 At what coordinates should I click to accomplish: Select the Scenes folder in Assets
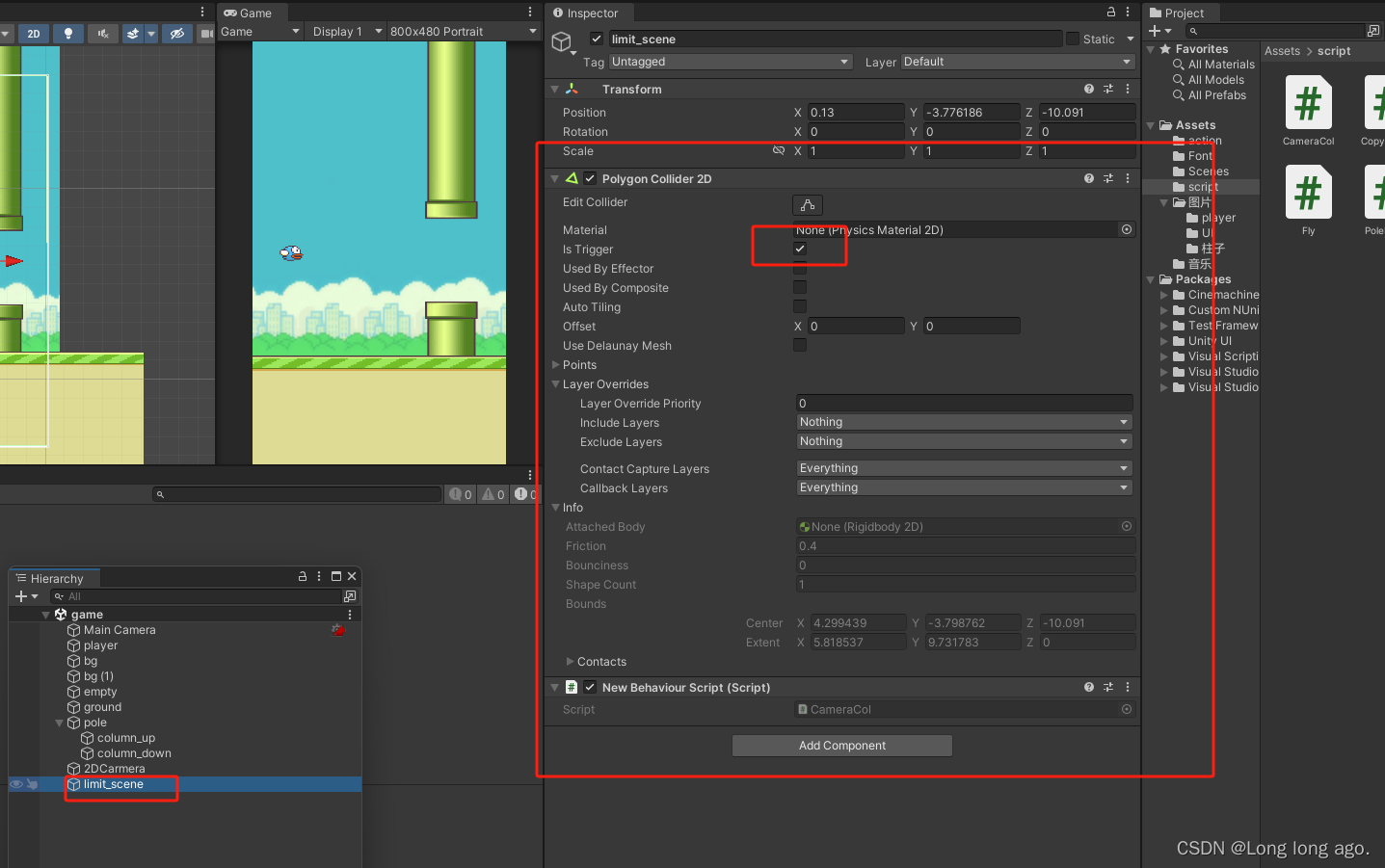click(1208, 171)
